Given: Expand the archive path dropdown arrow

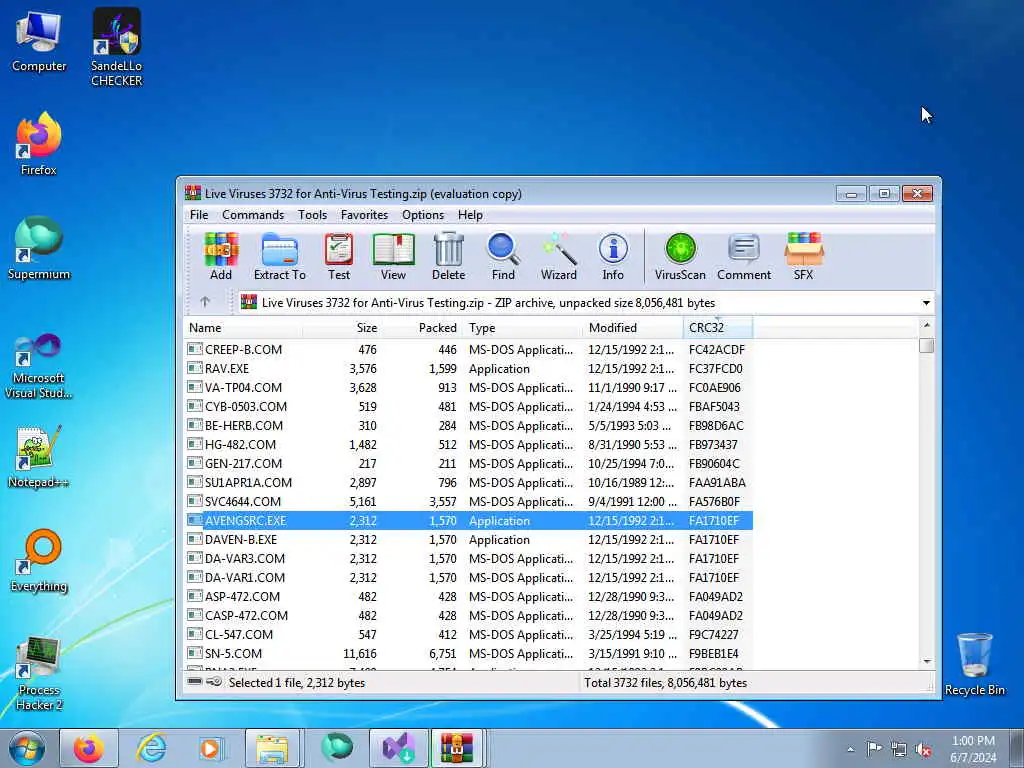Looking at the screenshot, I should [x=926, y=302].
